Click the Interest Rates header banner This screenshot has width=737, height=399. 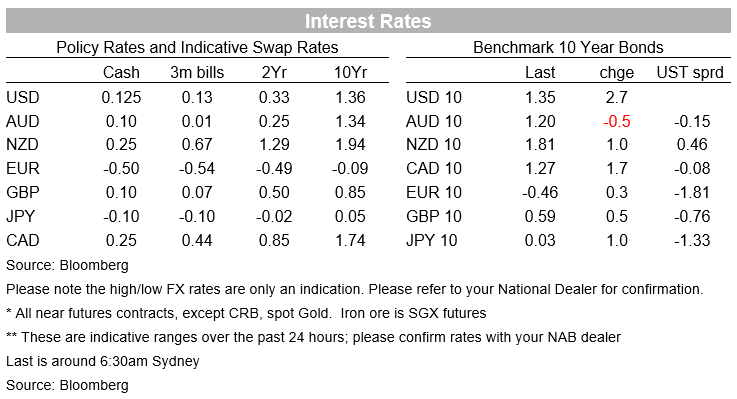click(368, 21)
